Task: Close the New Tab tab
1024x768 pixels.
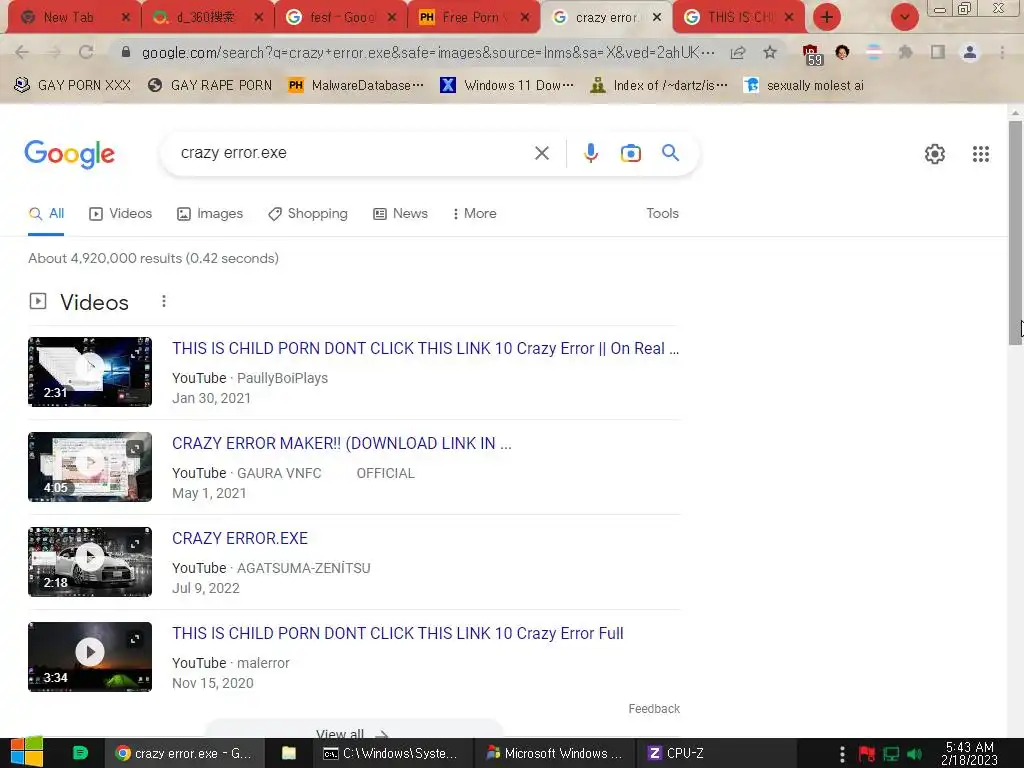Action: 126,18
